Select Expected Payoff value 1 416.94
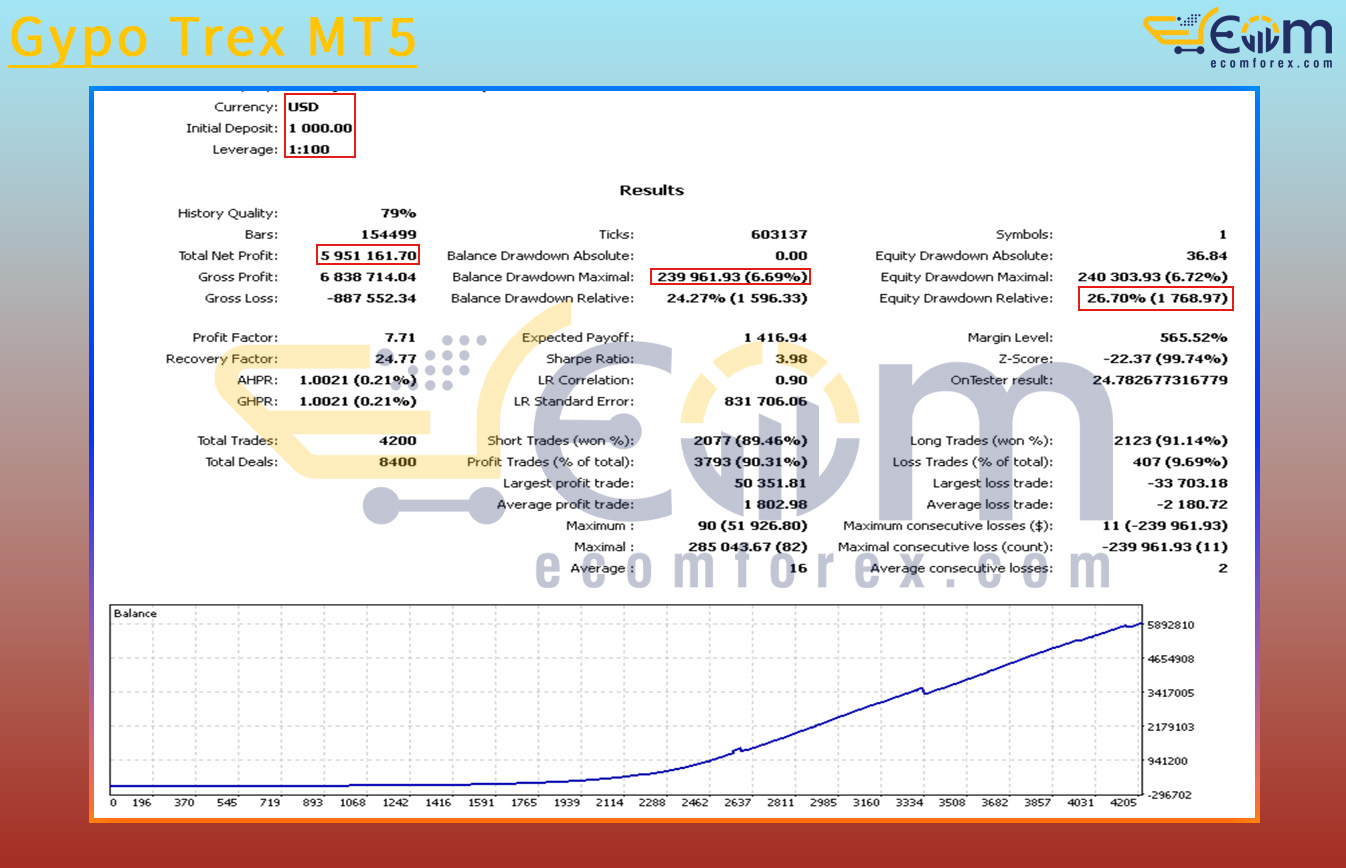Image resolution: width=1346 pixels, height=868 pixels. tap(776, 338)
